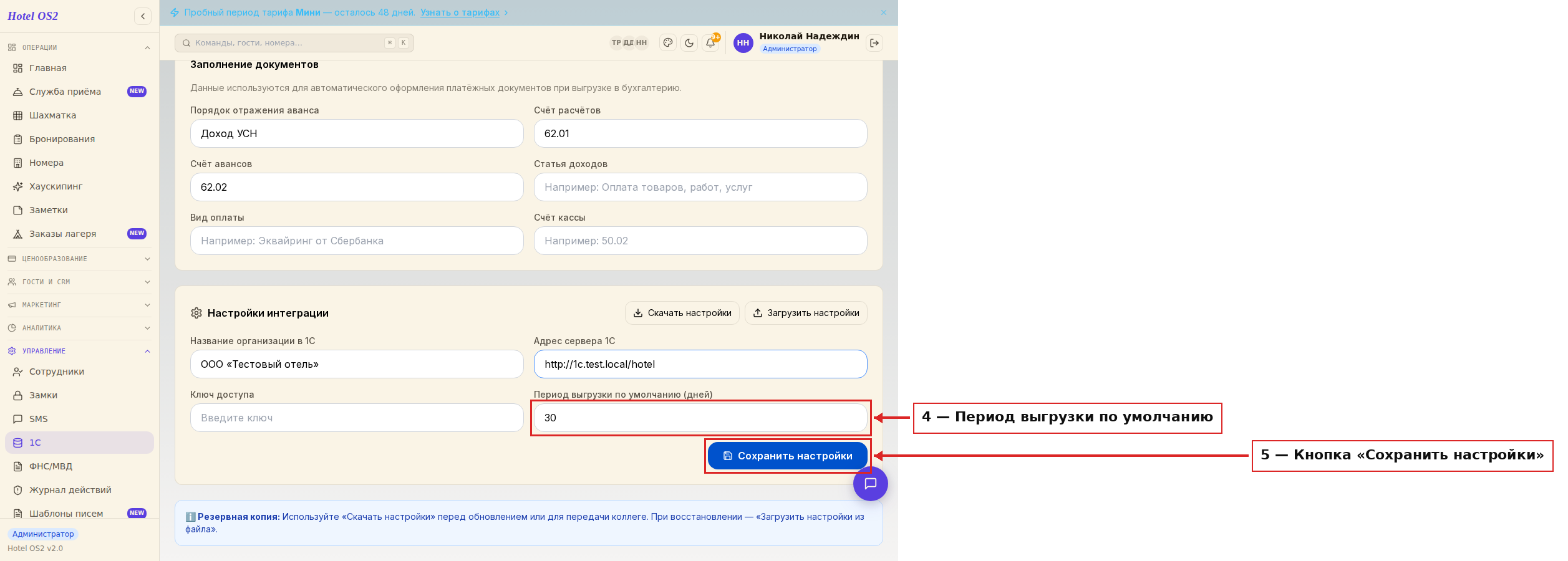
Task: Open the chat bubble floating button
Action: pos(871,484)
